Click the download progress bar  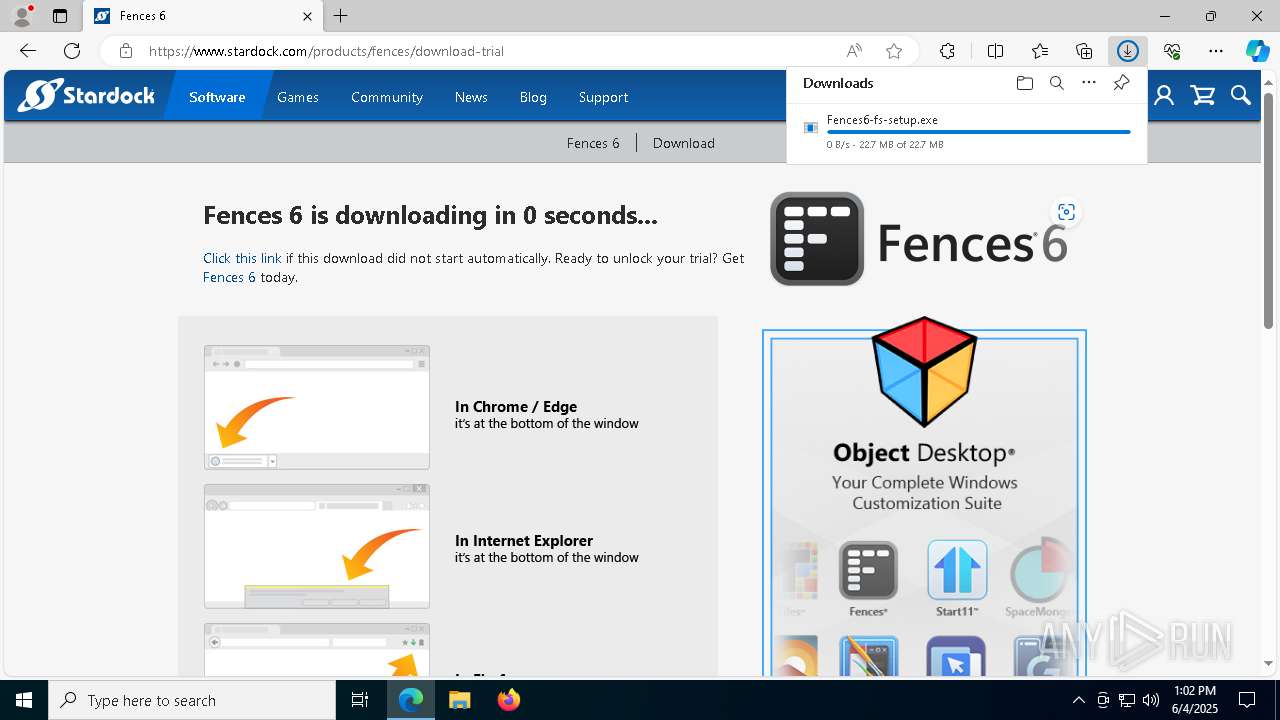978,132
